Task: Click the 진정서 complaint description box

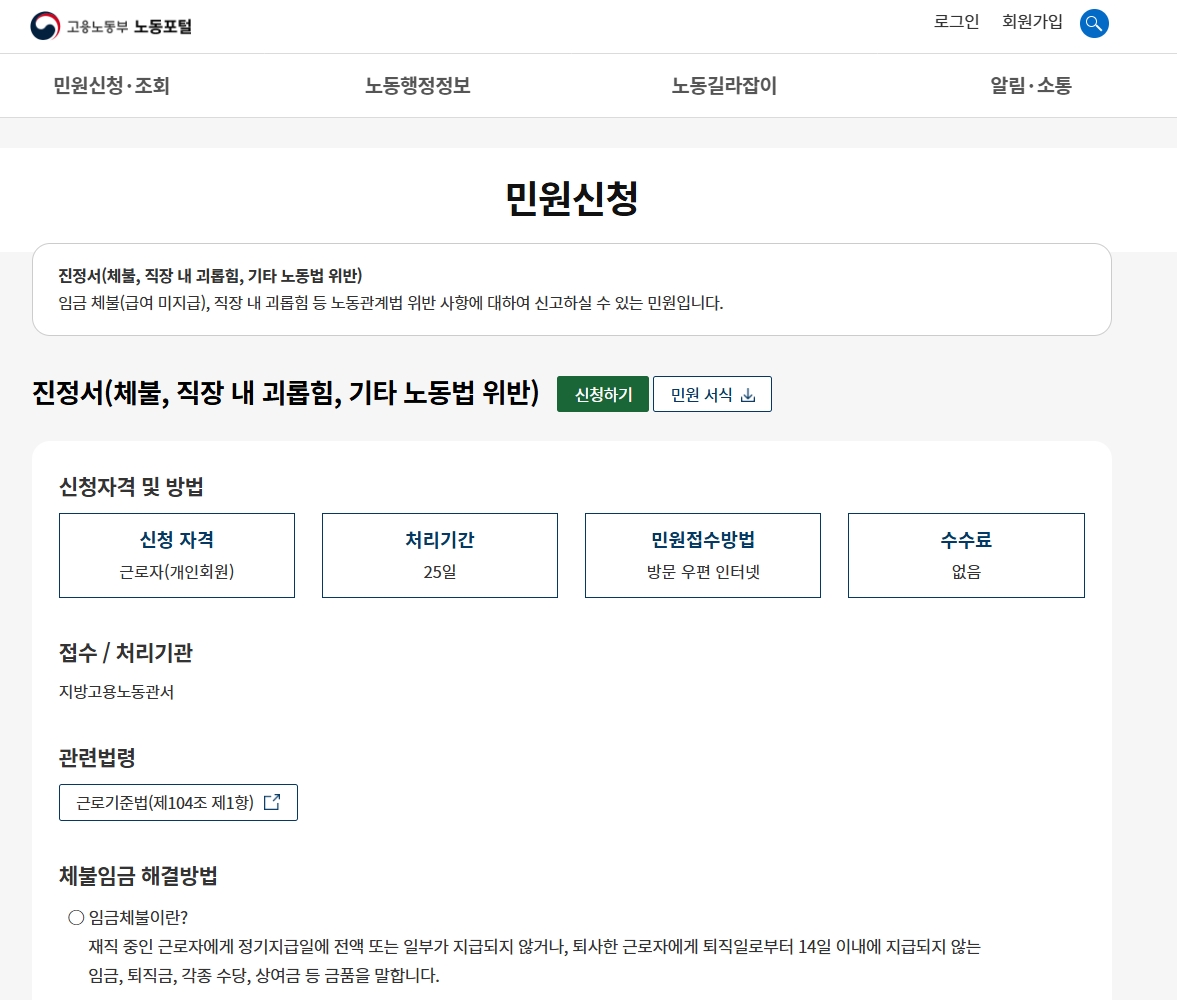Action: (x=574, y=290)
